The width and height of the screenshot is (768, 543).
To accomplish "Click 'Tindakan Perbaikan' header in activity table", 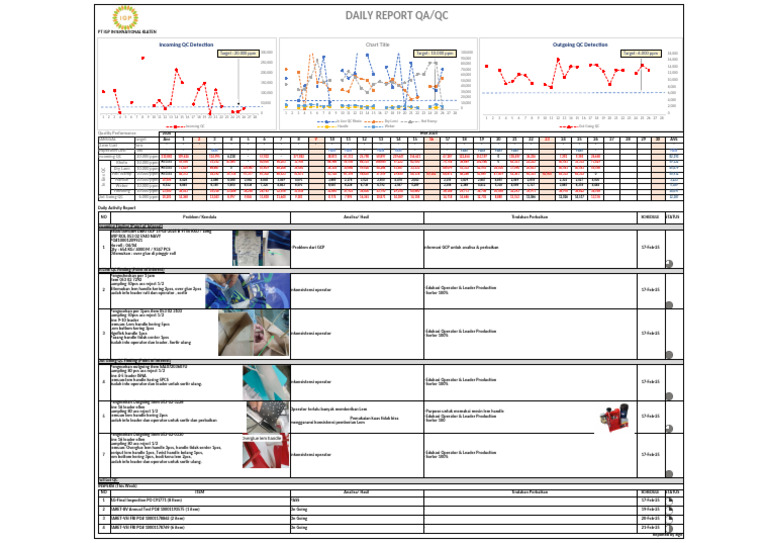I will coord(530,216).
